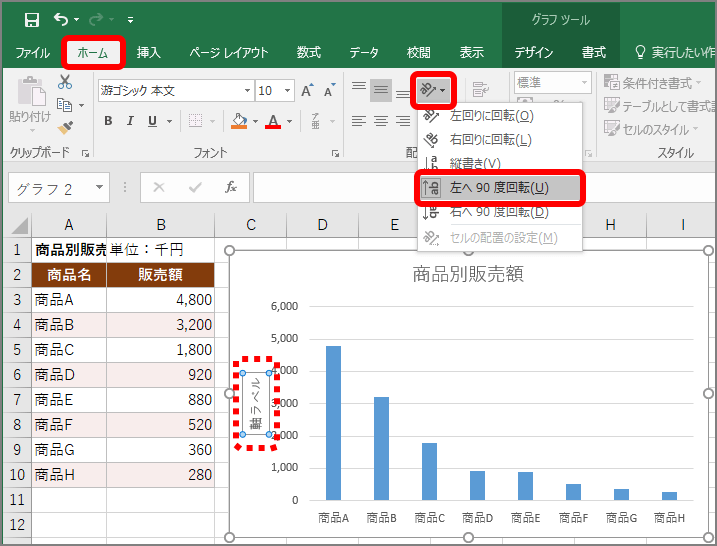Click the Insert Function fx icon
Viewport: 717px width, 546px height.
[231, 187]
